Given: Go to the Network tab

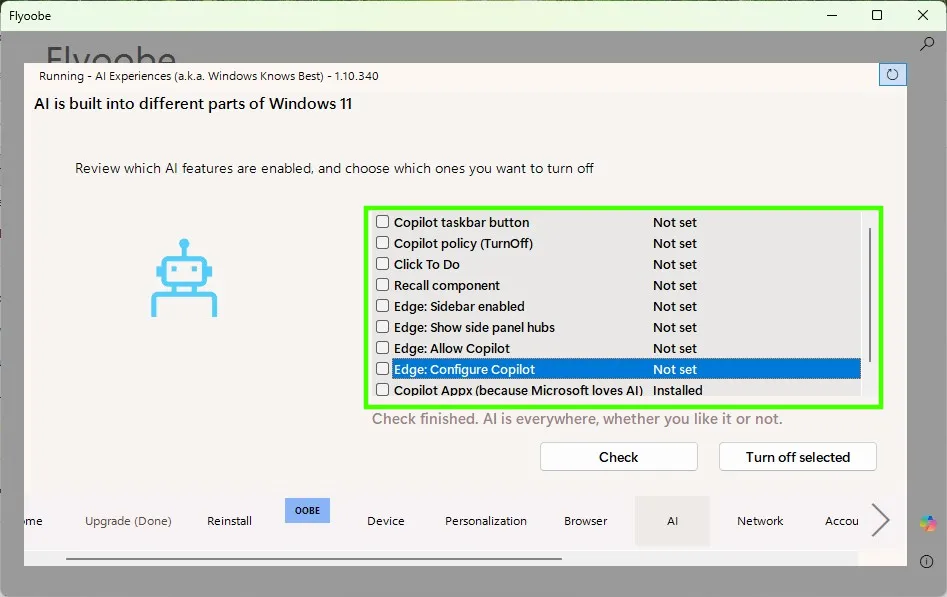Looking at the screenshot, I should coord(760,520).
